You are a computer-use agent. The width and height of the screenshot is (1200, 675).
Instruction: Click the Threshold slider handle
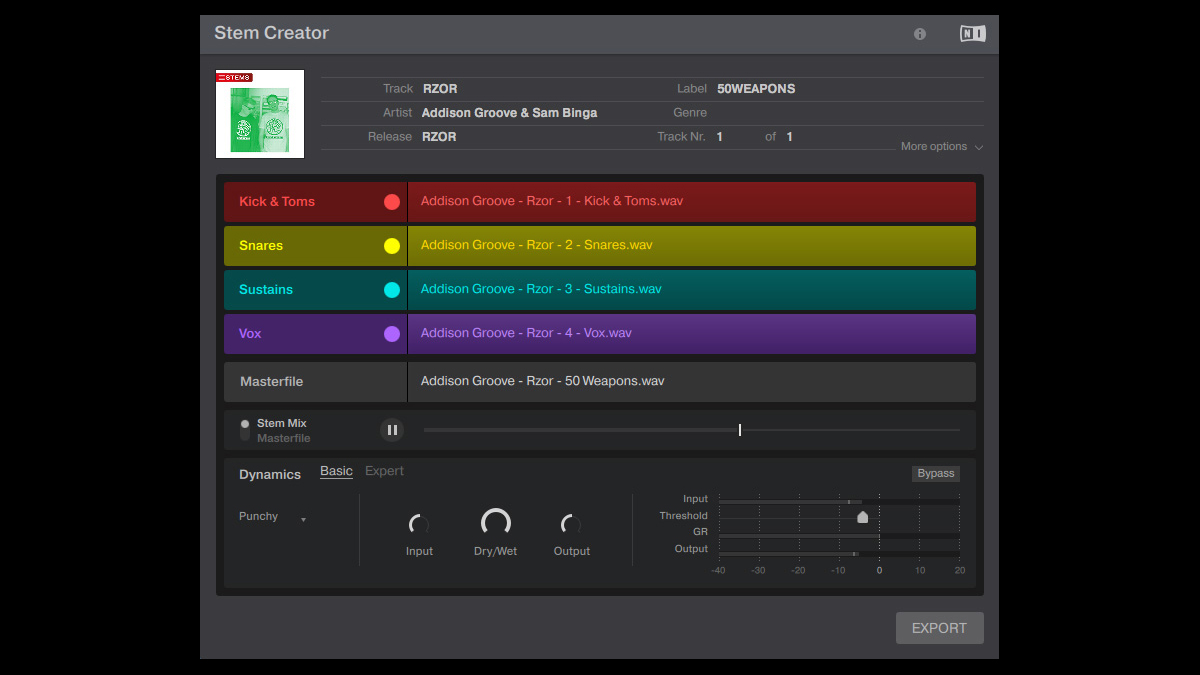(862, 515)
